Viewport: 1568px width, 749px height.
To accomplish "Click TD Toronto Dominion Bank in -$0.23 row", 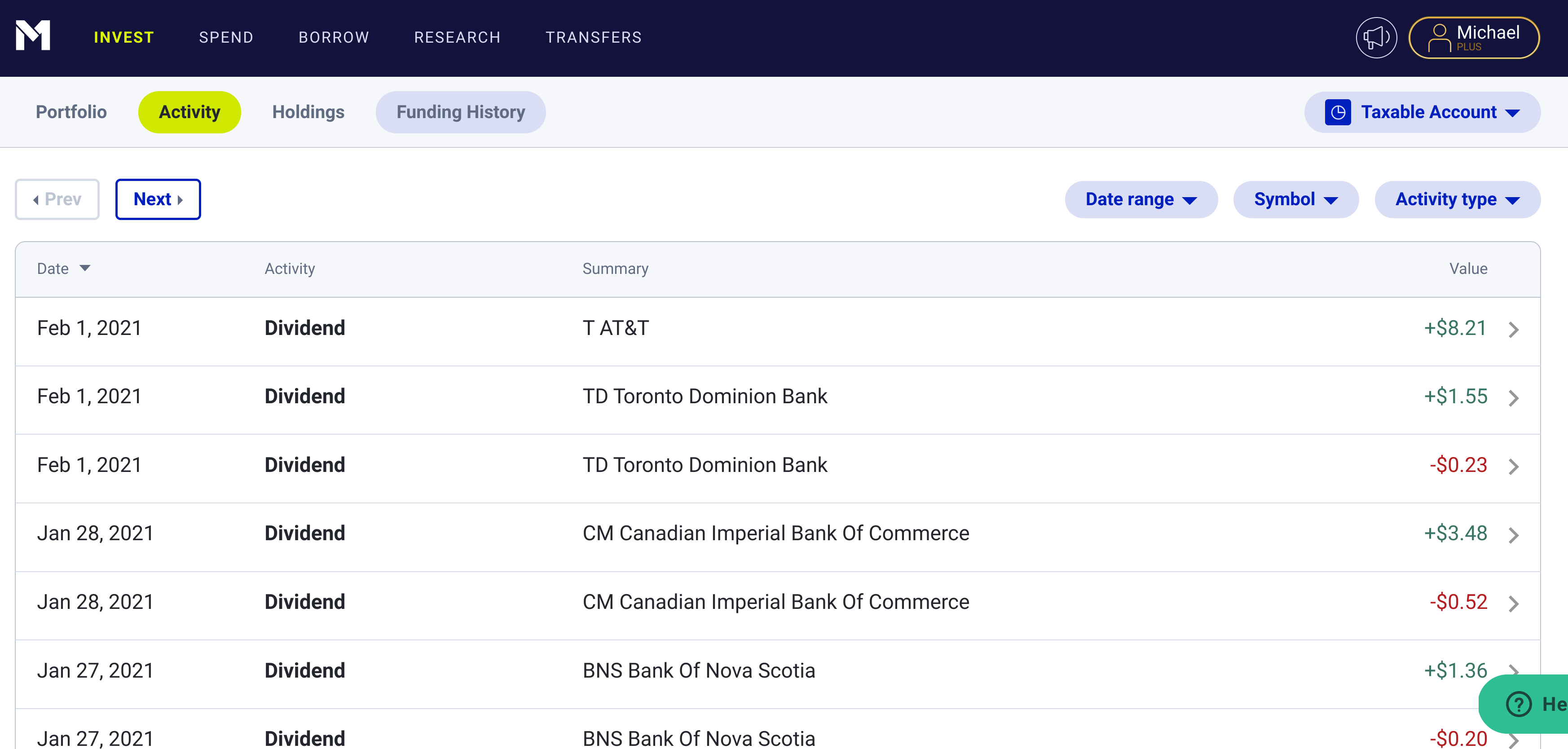I will [x=705, y=465].
